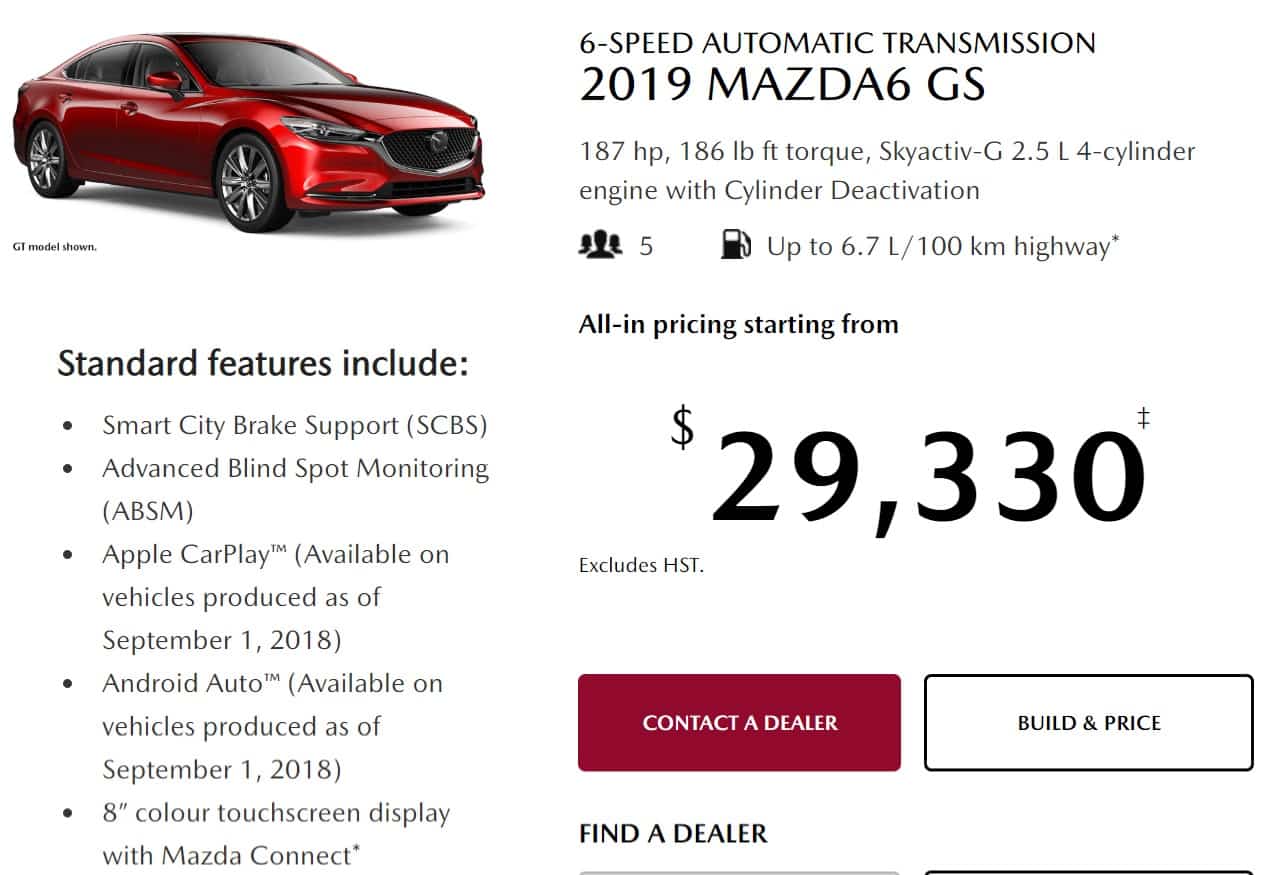1284x875 pixels.
Task: Click the FIND A DEALER heading
Action: (673, 833)
